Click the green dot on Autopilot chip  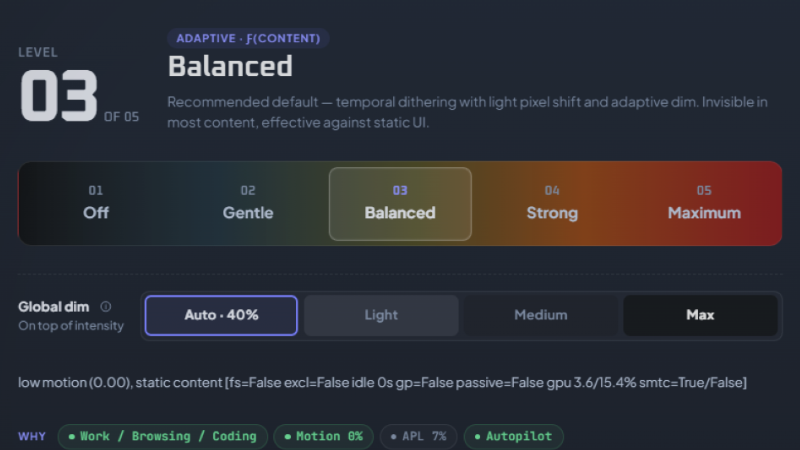click(x=477, y=437)
